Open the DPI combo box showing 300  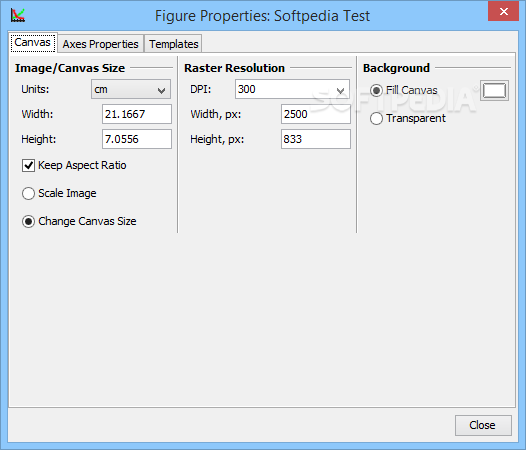[x=292, y=89]
